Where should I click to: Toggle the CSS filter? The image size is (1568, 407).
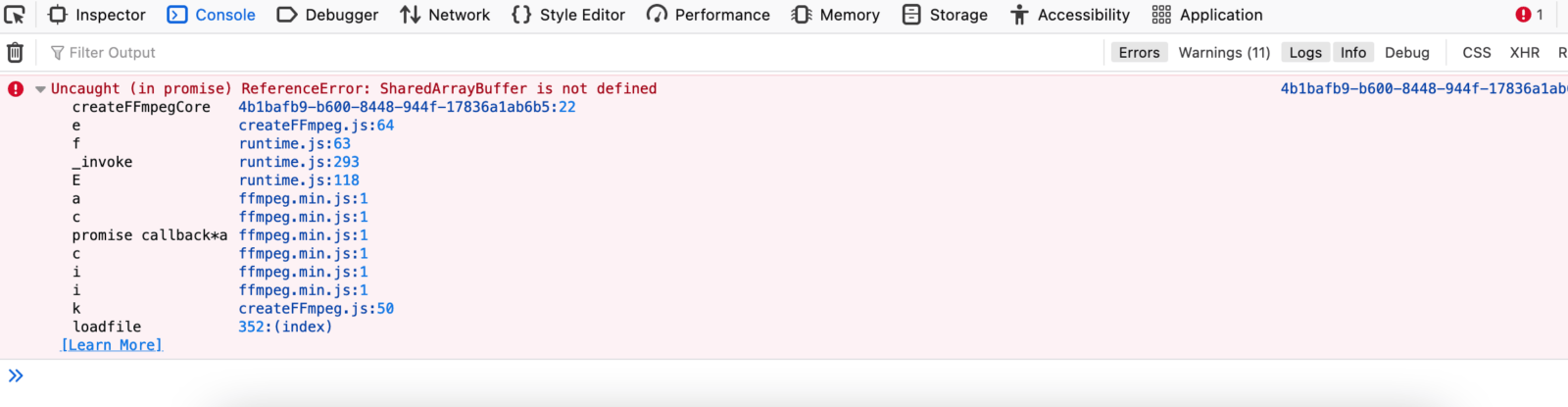pos(1476,53)
